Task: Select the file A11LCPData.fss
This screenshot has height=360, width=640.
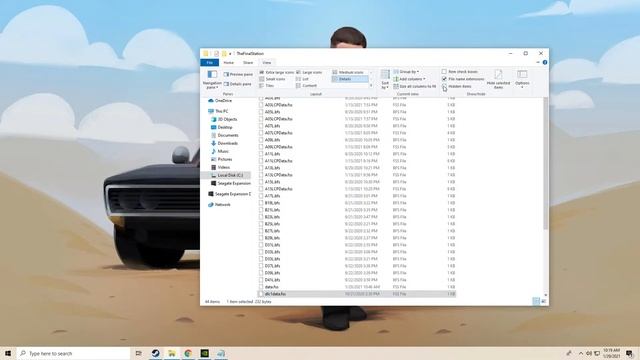Action: [278, 161]
